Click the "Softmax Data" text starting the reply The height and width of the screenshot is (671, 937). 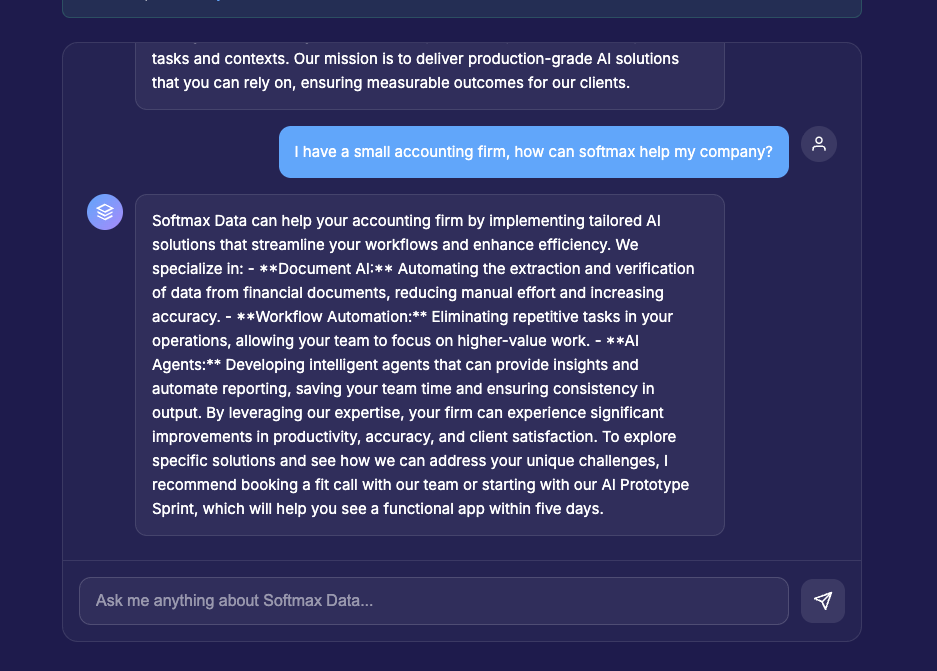(197, 221)
